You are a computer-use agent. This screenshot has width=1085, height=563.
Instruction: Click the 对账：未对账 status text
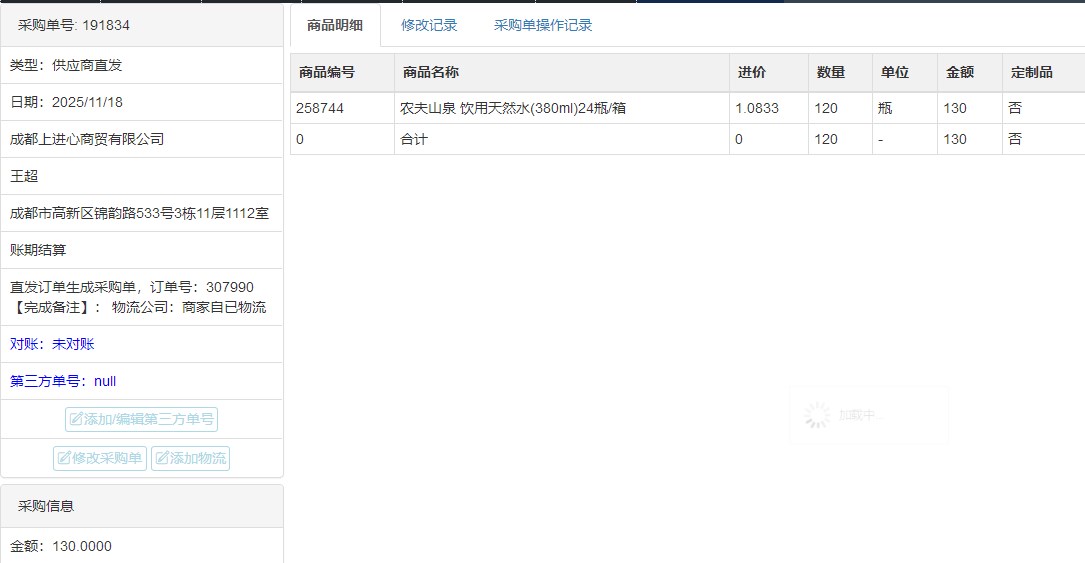point(52,344)
